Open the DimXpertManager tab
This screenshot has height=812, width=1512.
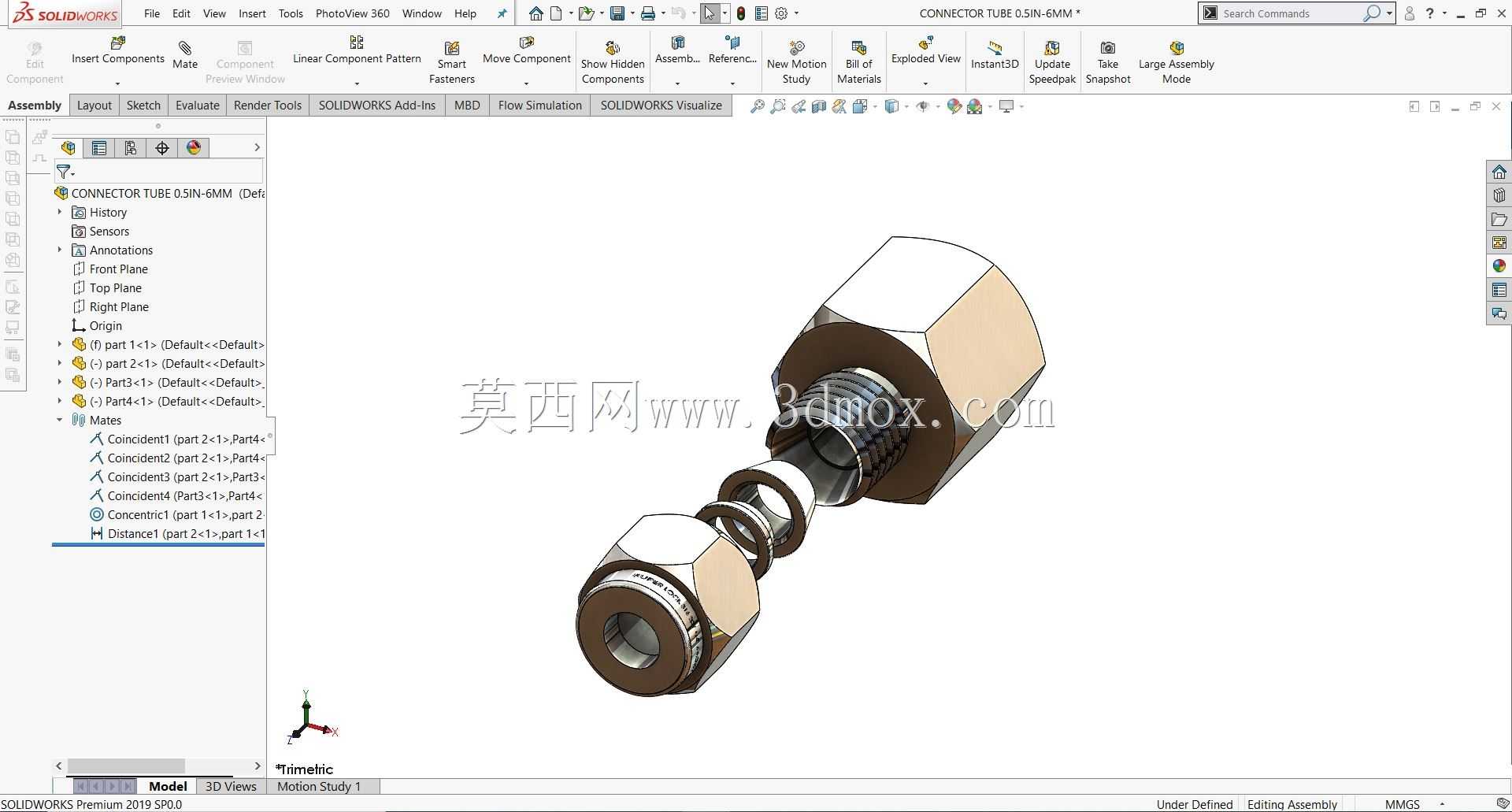pos(162,147)
